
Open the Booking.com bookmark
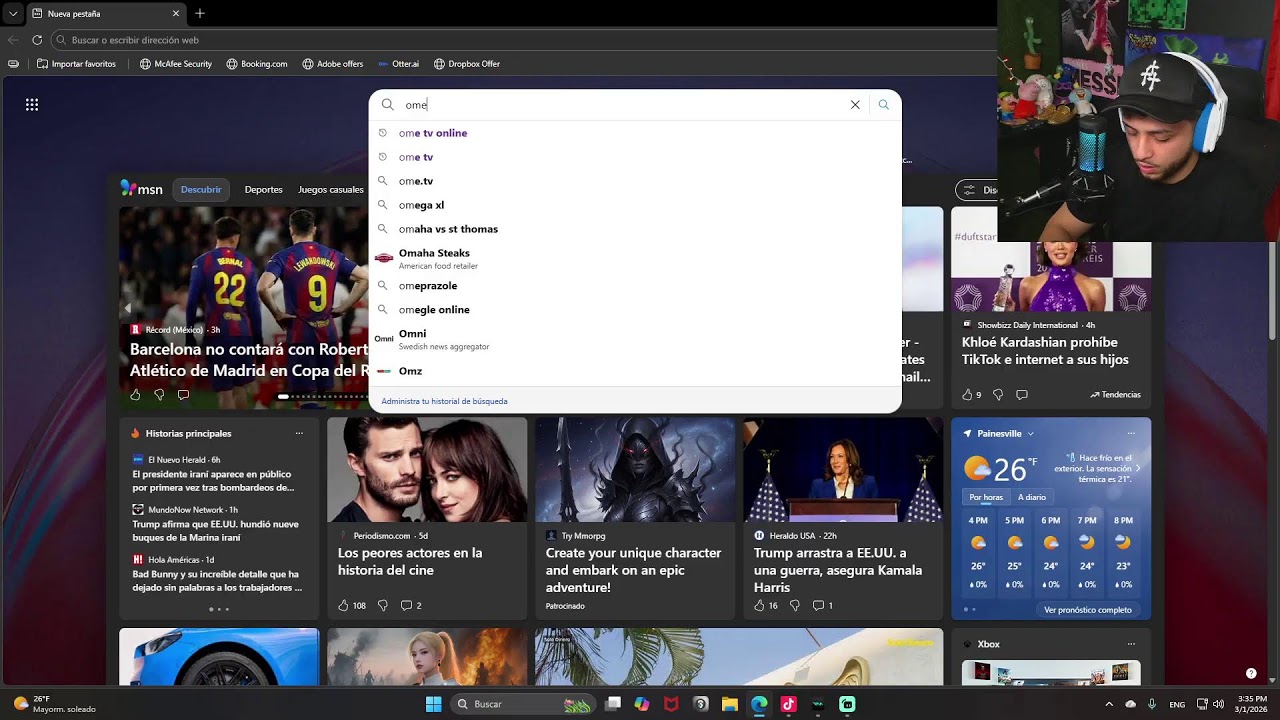point(257,64)
